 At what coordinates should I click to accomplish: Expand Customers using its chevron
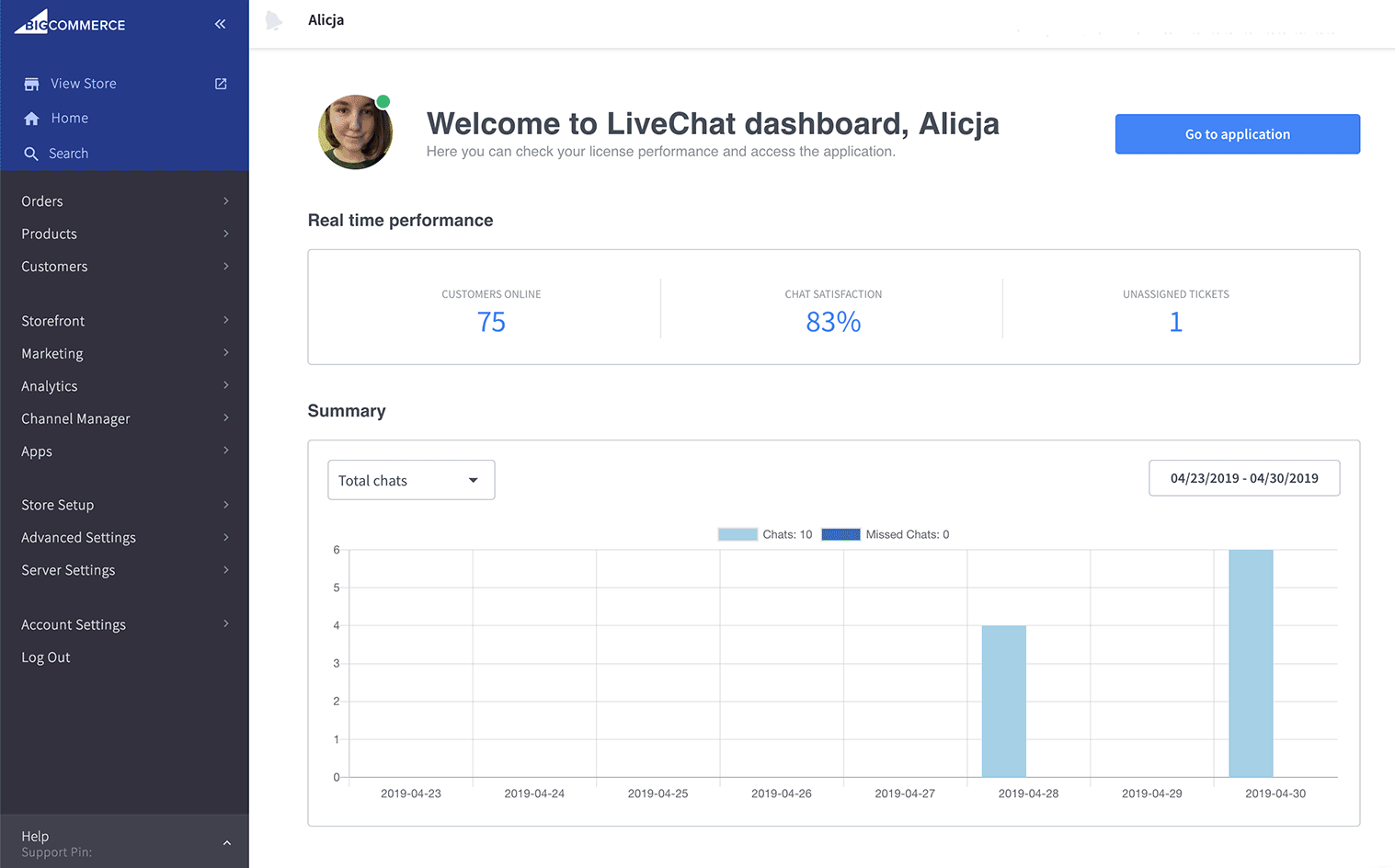[226, 266]
